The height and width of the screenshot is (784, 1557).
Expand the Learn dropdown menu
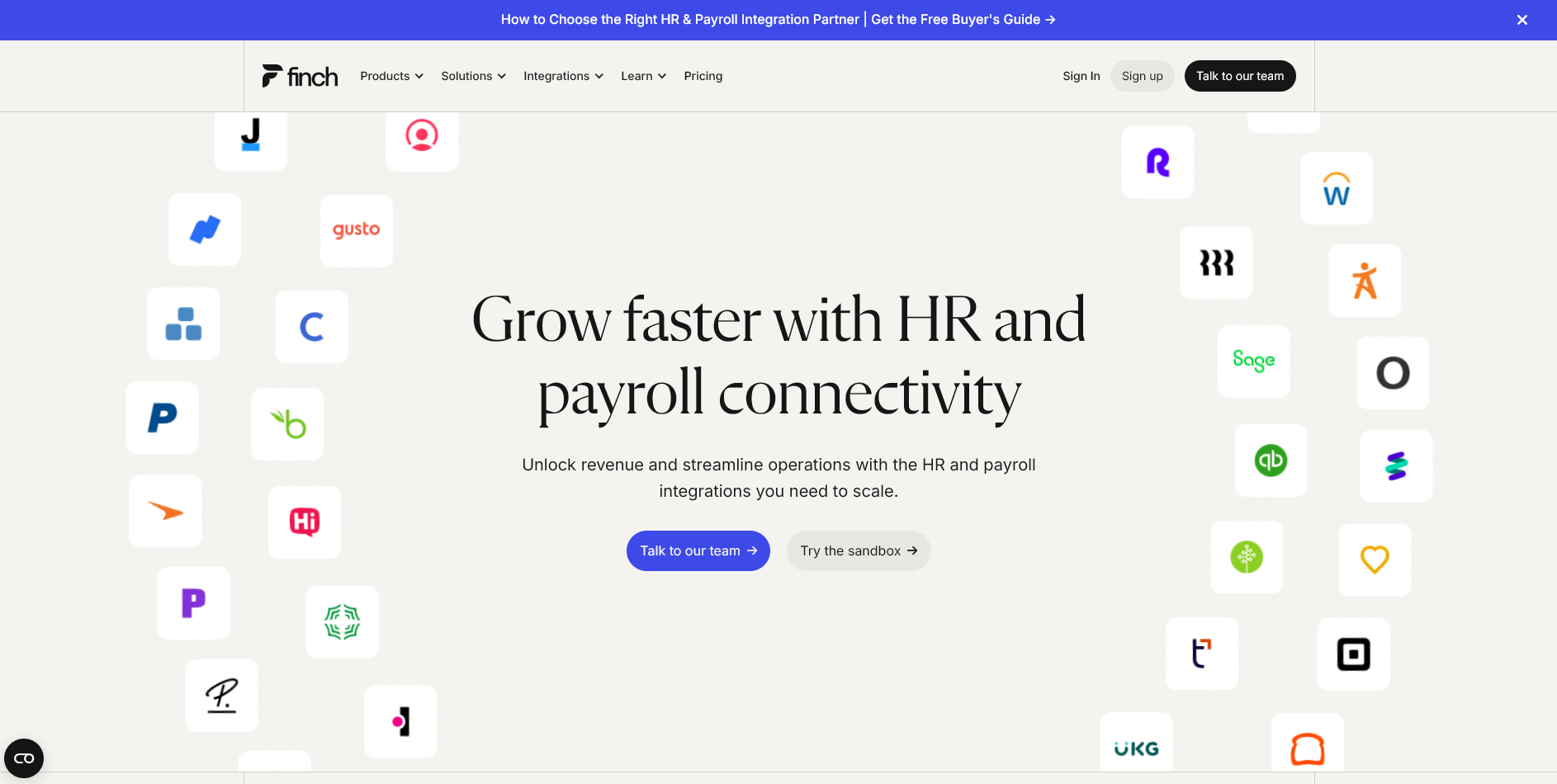coord(643,76)
